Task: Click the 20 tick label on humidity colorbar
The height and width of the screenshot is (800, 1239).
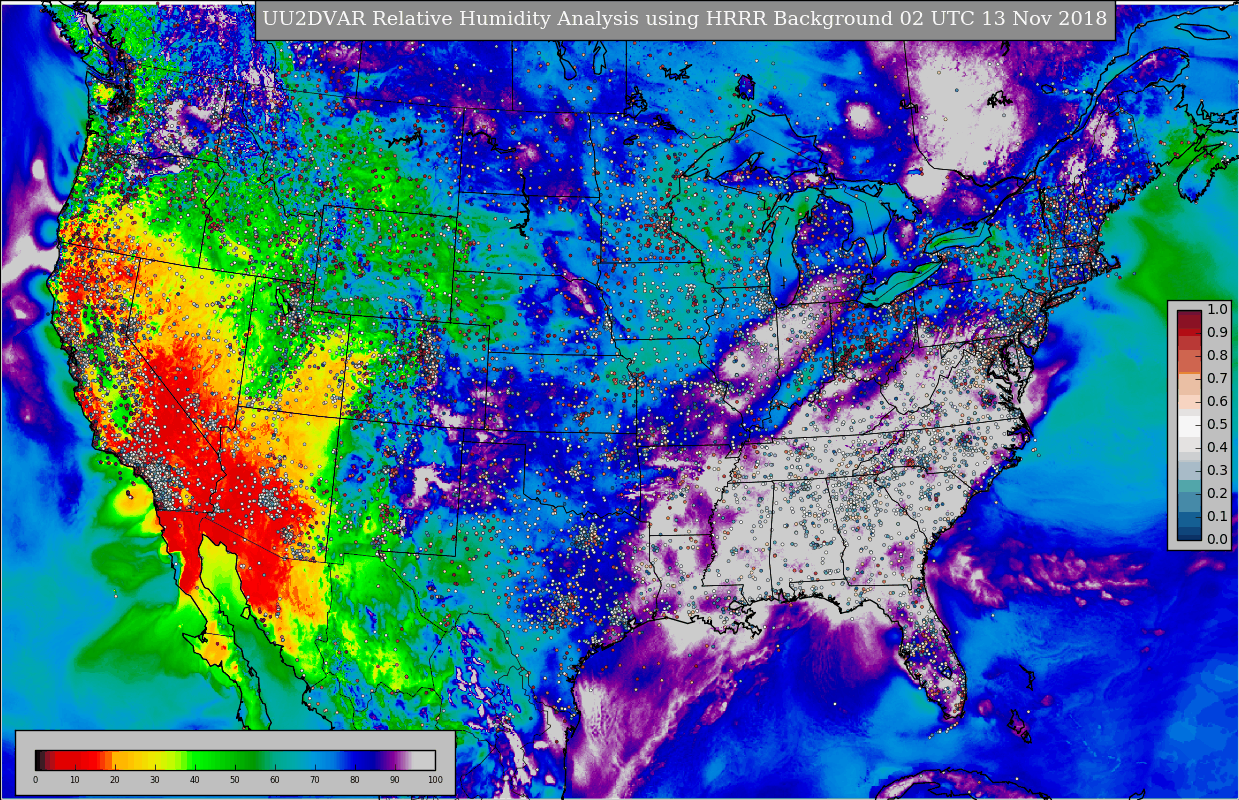Action: click(x=115, y=780)
